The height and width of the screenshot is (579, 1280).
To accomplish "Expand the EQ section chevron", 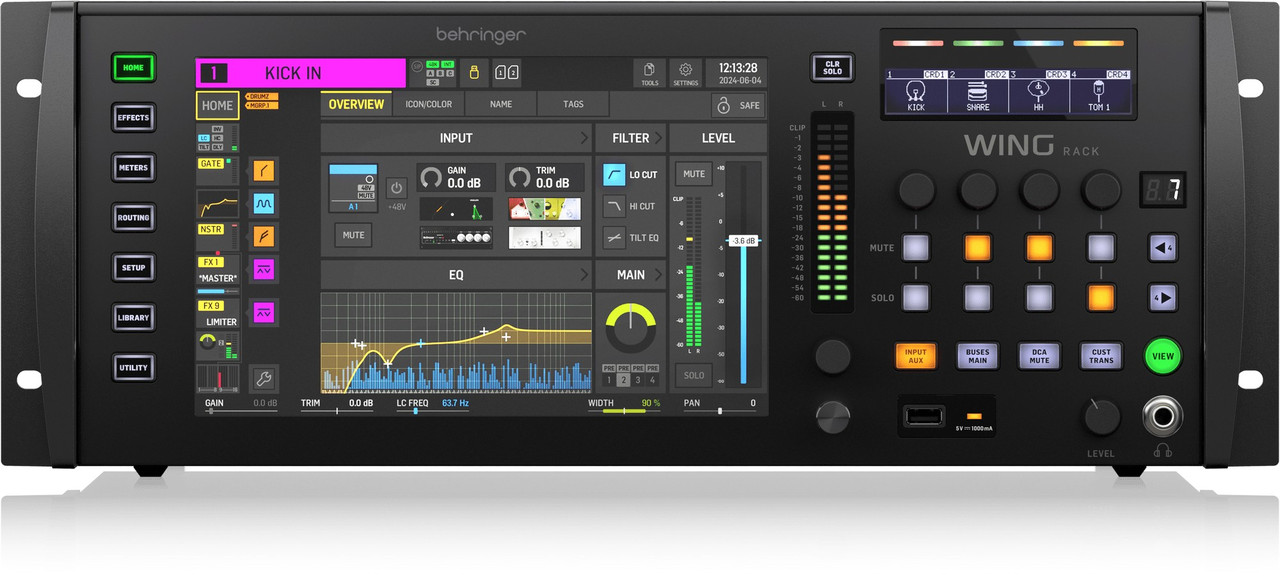I will 585,274.
